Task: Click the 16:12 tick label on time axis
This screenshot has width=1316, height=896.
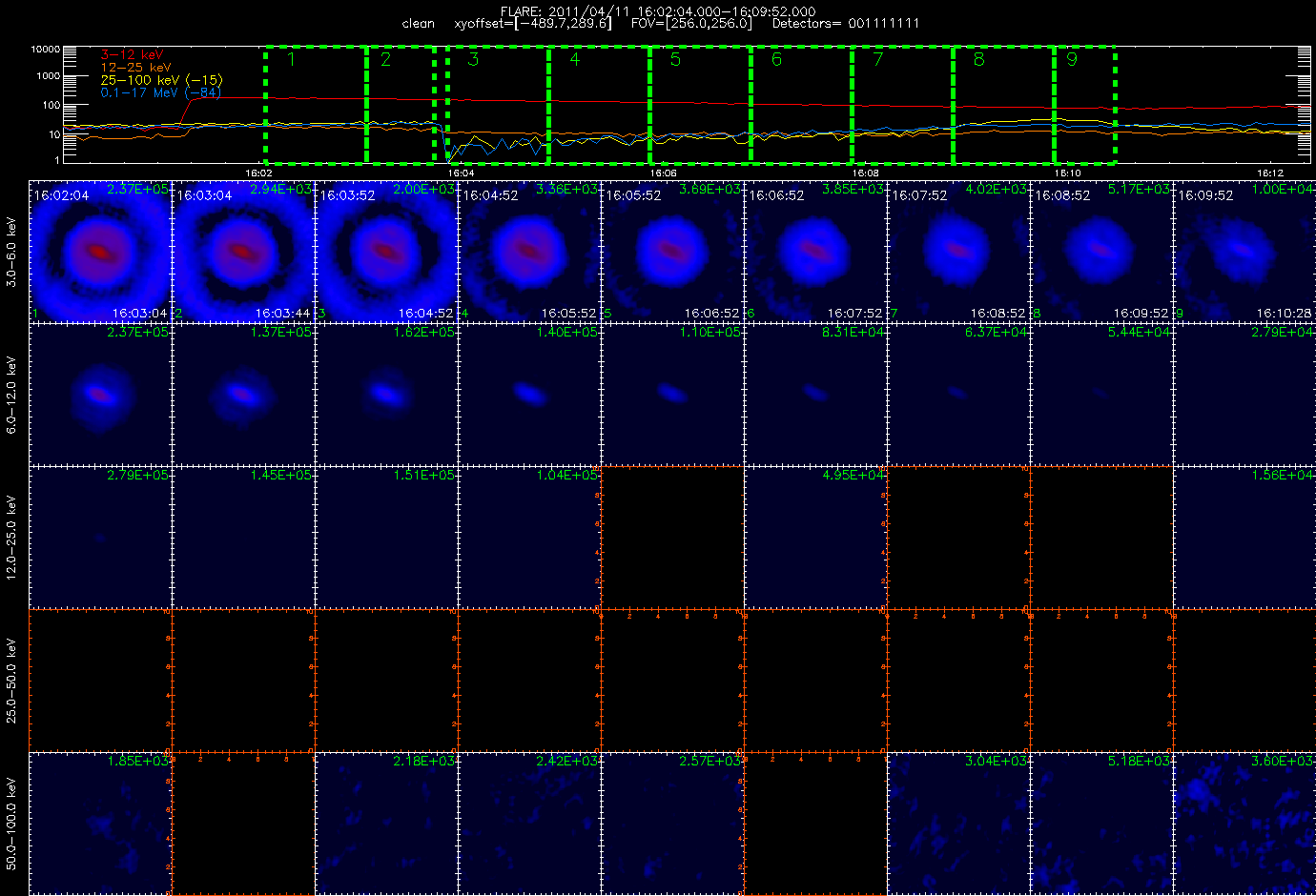Action: [x=1270, y=173]
